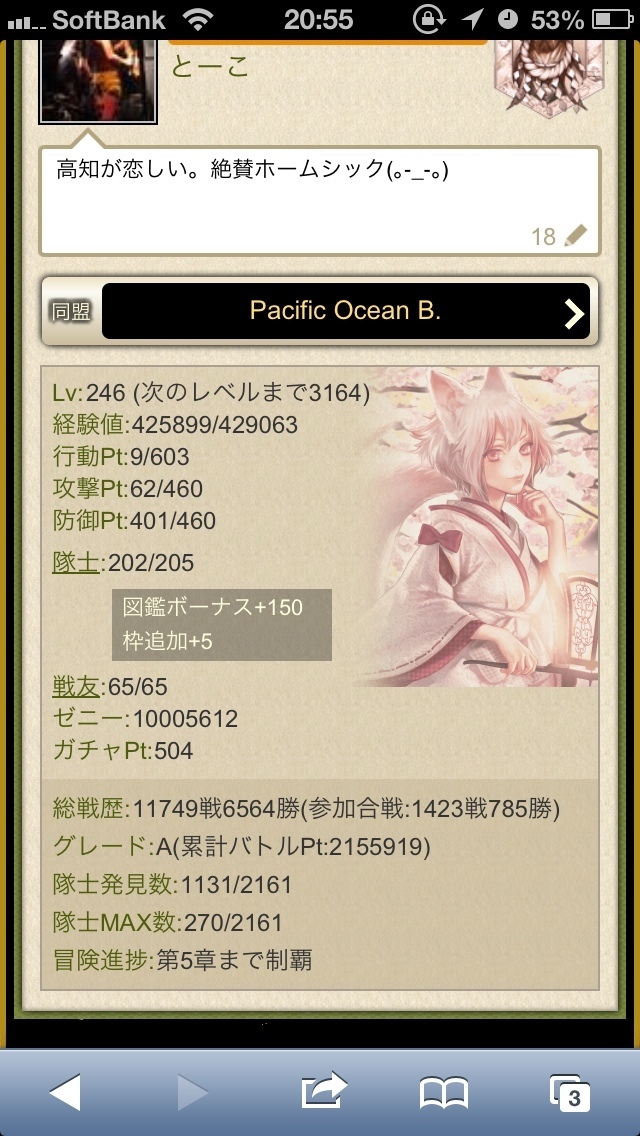Tap the 図鑑ボーナス+150 bonus box
Screen dimensions: 640x1136
pyautogui.click(x=222, y=625)
